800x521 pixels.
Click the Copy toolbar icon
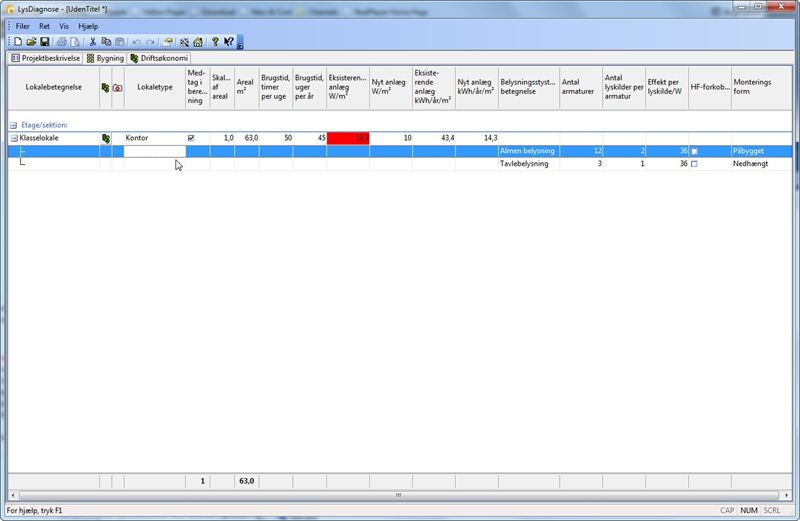click(x=106, y=42)
